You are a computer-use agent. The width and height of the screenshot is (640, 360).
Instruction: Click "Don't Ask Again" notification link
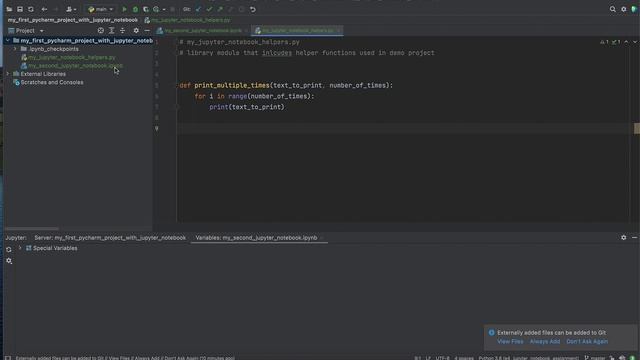point(587,341)
